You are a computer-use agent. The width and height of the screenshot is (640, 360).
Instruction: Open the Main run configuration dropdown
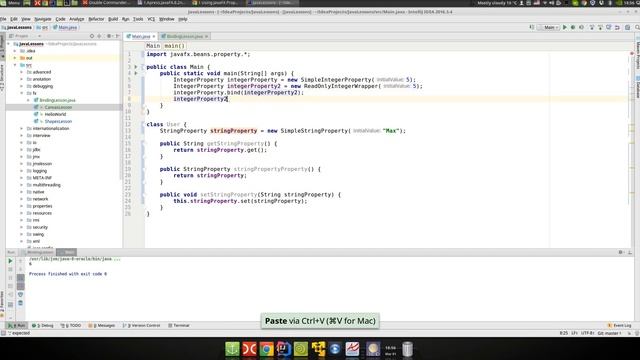(x=549, y=27)
